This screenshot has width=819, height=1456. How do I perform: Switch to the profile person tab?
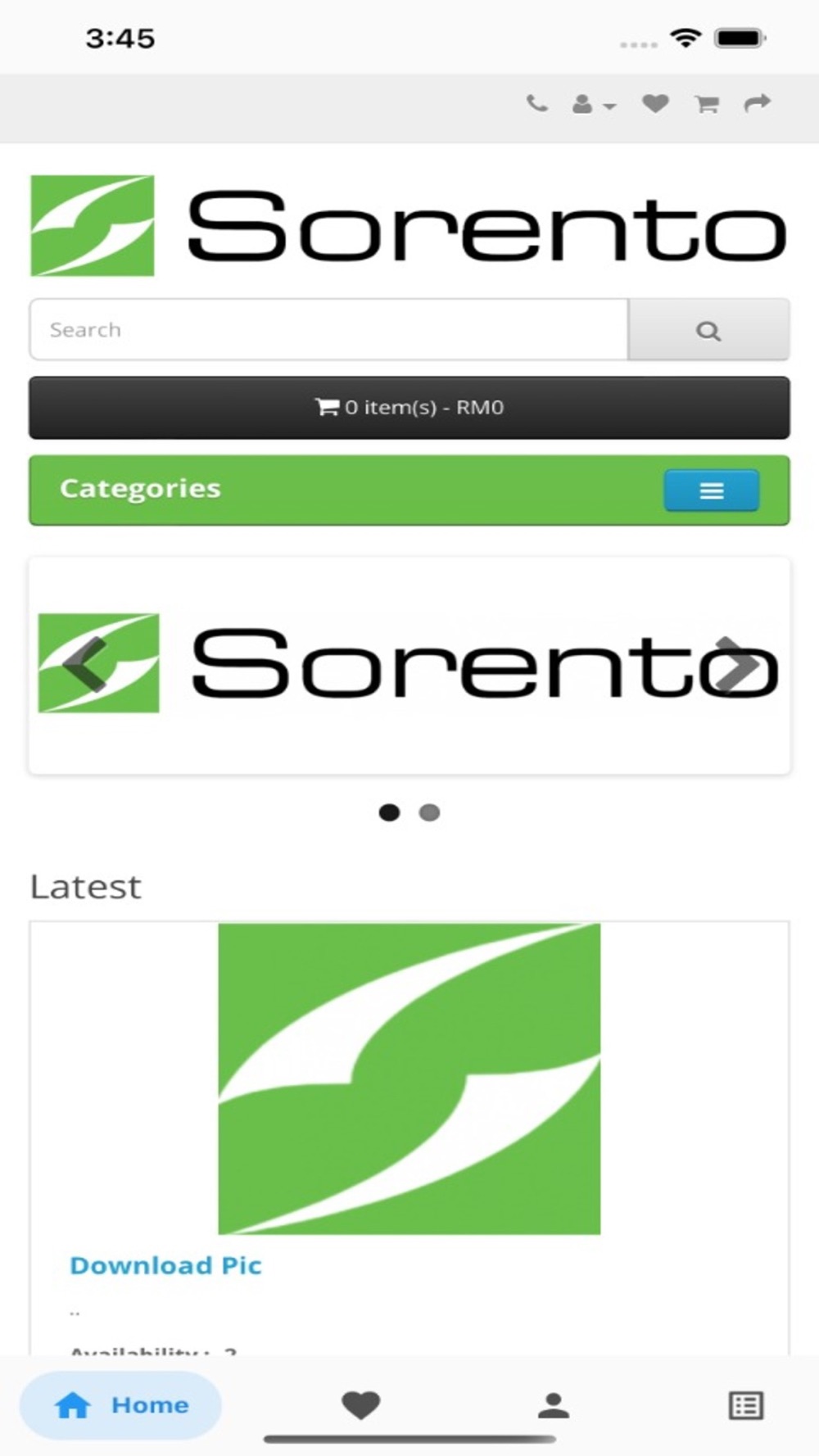point(554,1405)
